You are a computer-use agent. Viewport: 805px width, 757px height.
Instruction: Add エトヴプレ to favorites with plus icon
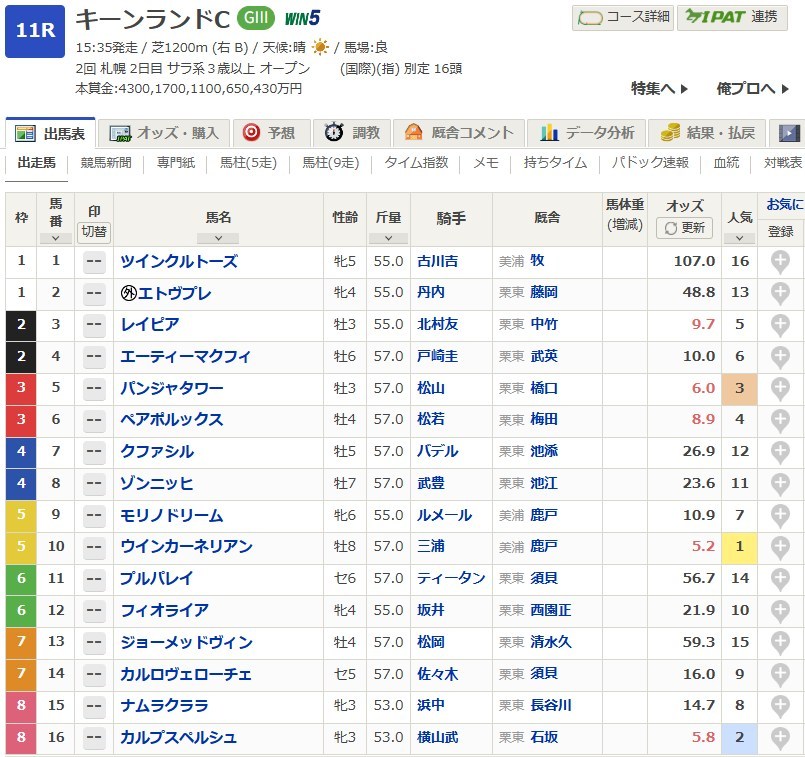coord(780,293)
